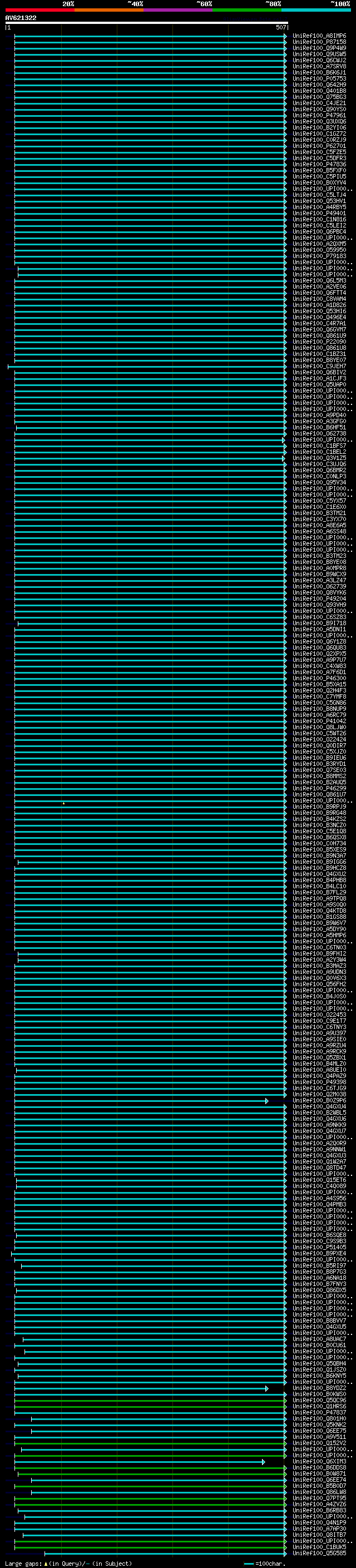Select the UniRef100_C4JE21 label
The height and width of the screenshot is (1568, 356).
319,103
